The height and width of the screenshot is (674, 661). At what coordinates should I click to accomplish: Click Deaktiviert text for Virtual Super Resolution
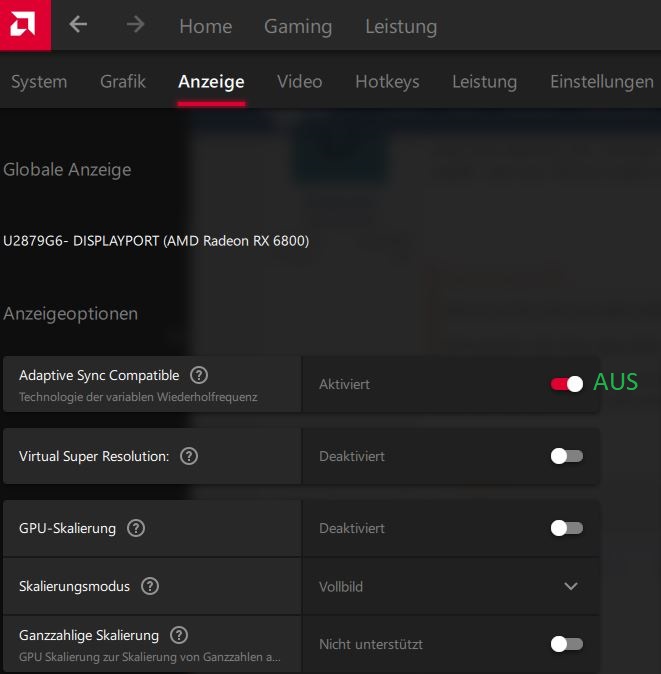[352, 456]
